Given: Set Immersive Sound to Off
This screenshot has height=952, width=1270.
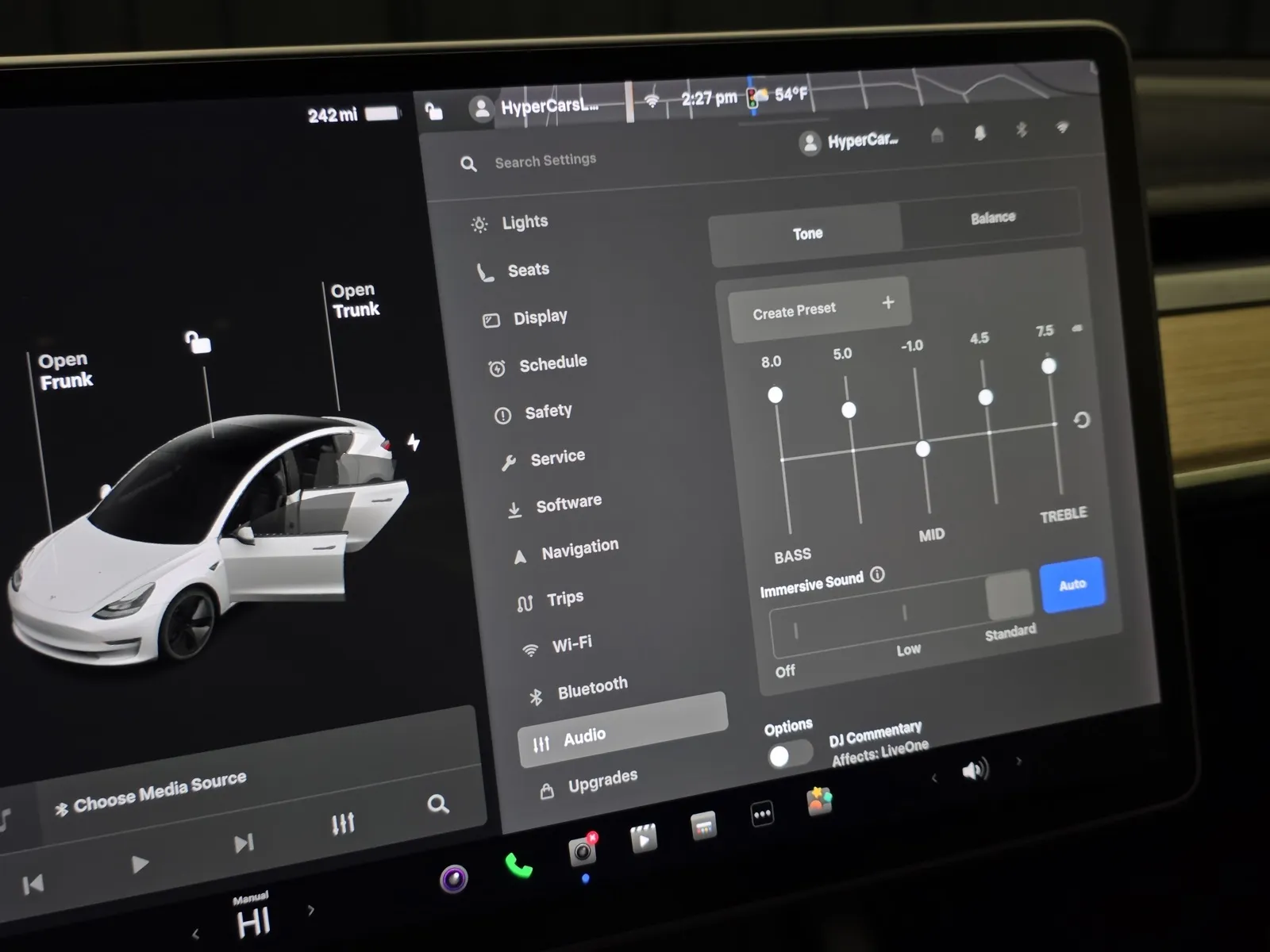Looking at the screenshot, I should coord(796,631).
